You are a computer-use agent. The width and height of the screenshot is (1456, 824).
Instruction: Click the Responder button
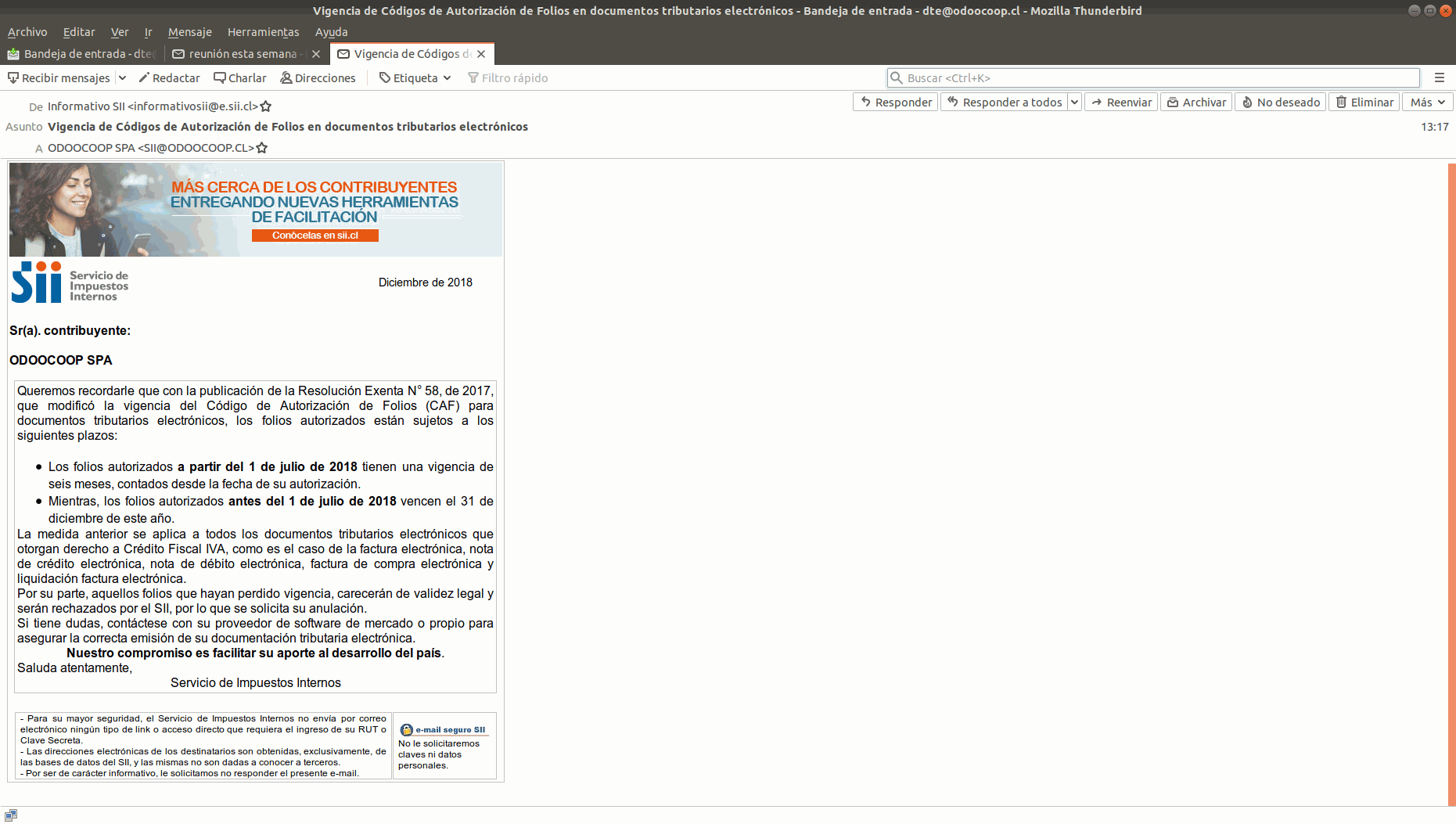(895, 102)
